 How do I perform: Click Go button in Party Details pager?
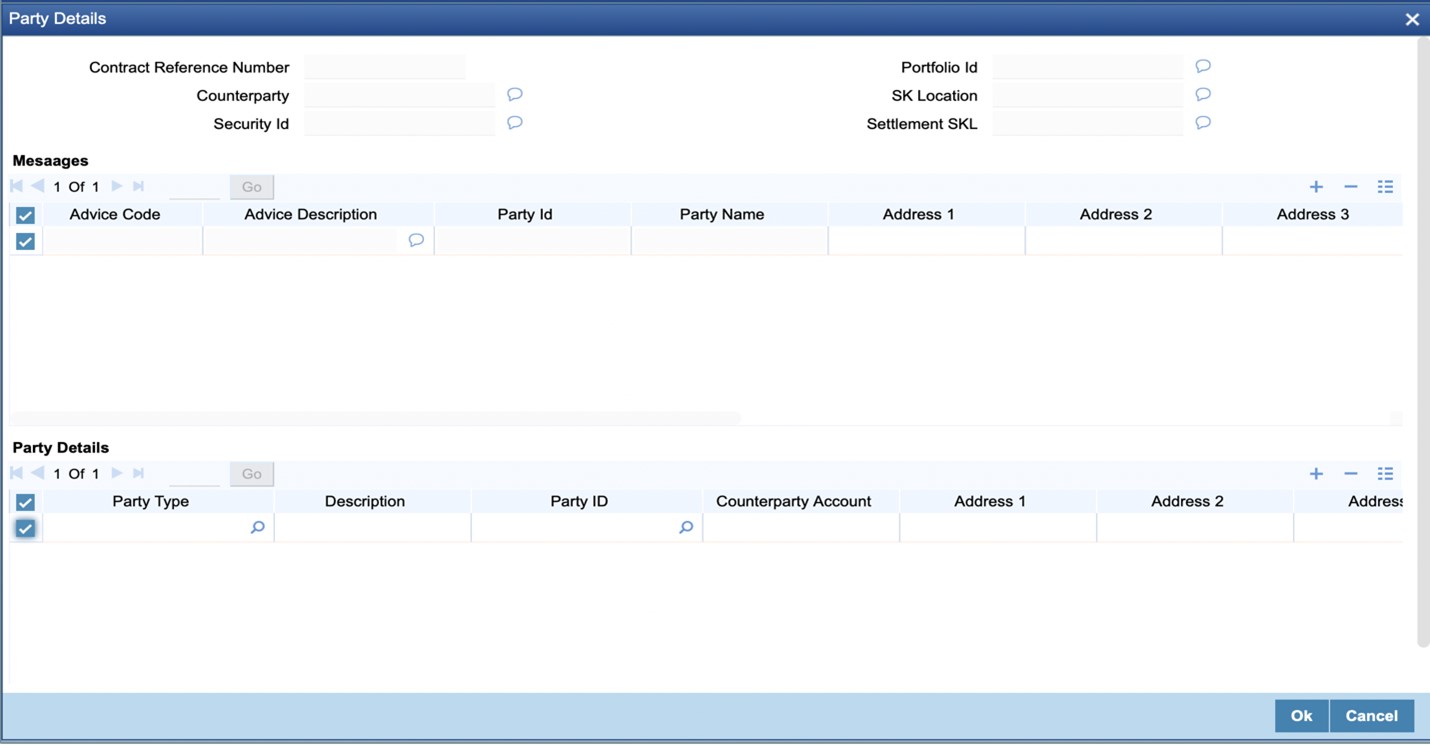(x=251, y=474)
